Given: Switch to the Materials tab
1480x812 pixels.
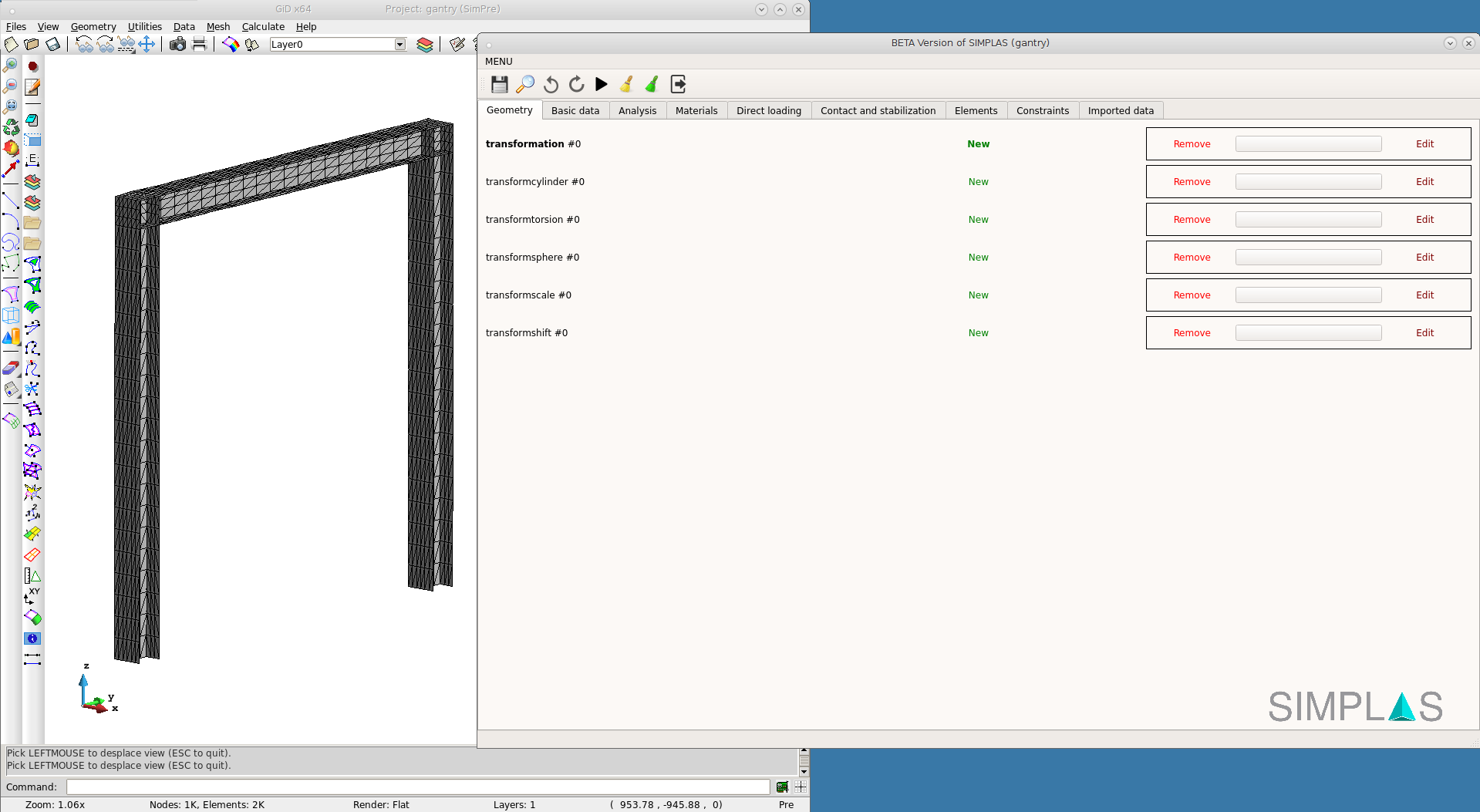Looking at the screenshot, I should click(696, 110).
